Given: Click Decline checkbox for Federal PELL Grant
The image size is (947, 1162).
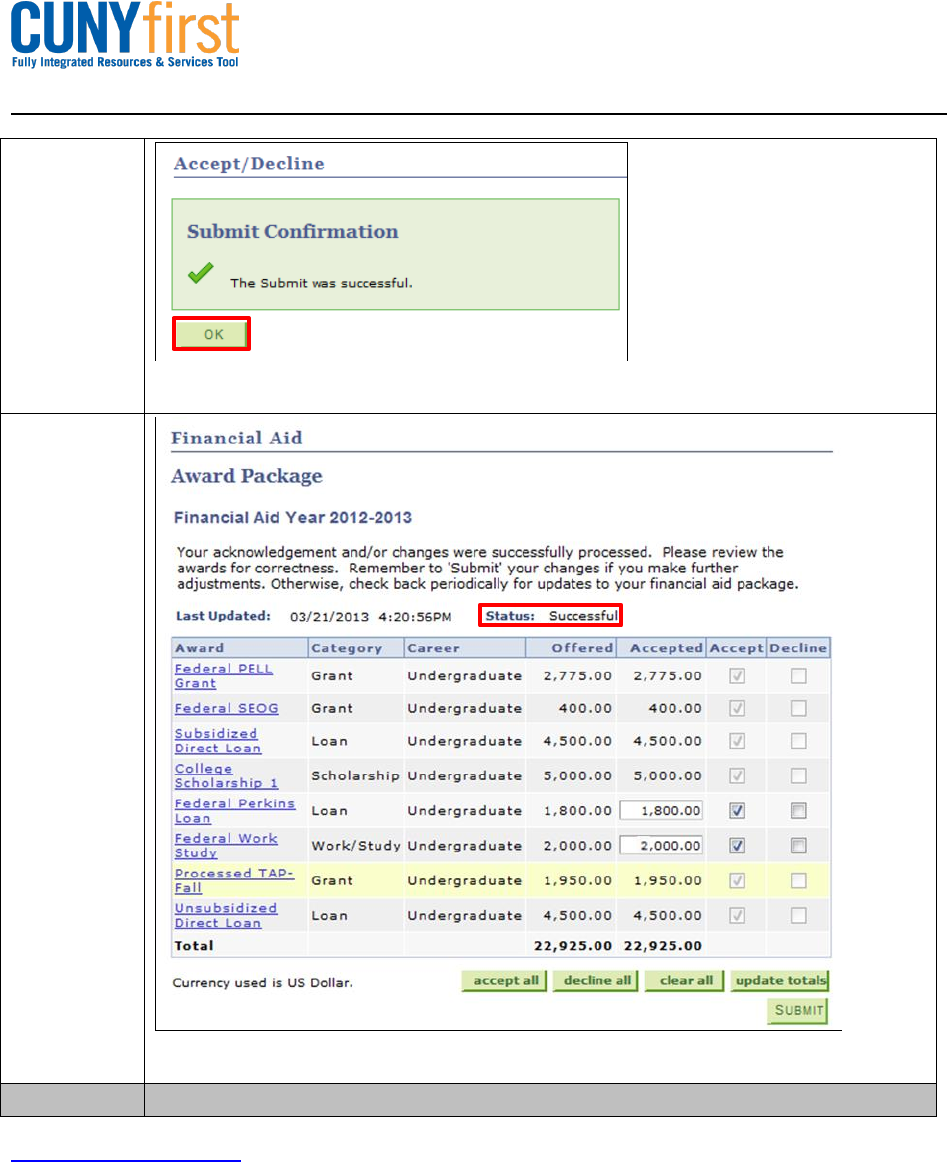Looking at the screenshot, I should (798, 676).
